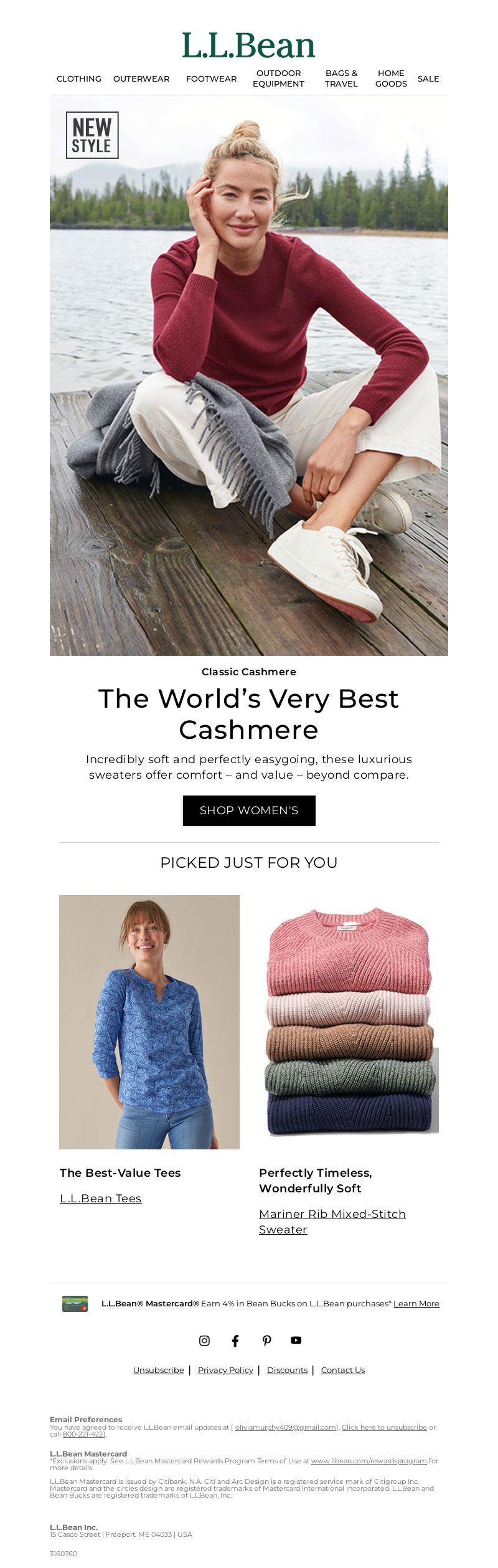
Task: Click the Unsubscribe footer link
Action: tap(159, 1370)
